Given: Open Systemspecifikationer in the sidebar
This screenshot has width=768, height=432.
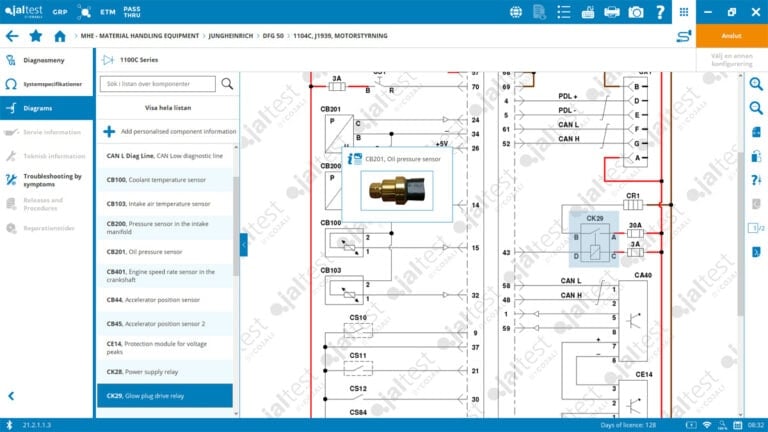Looking at the screenshot, I should (x=47, y=84).
